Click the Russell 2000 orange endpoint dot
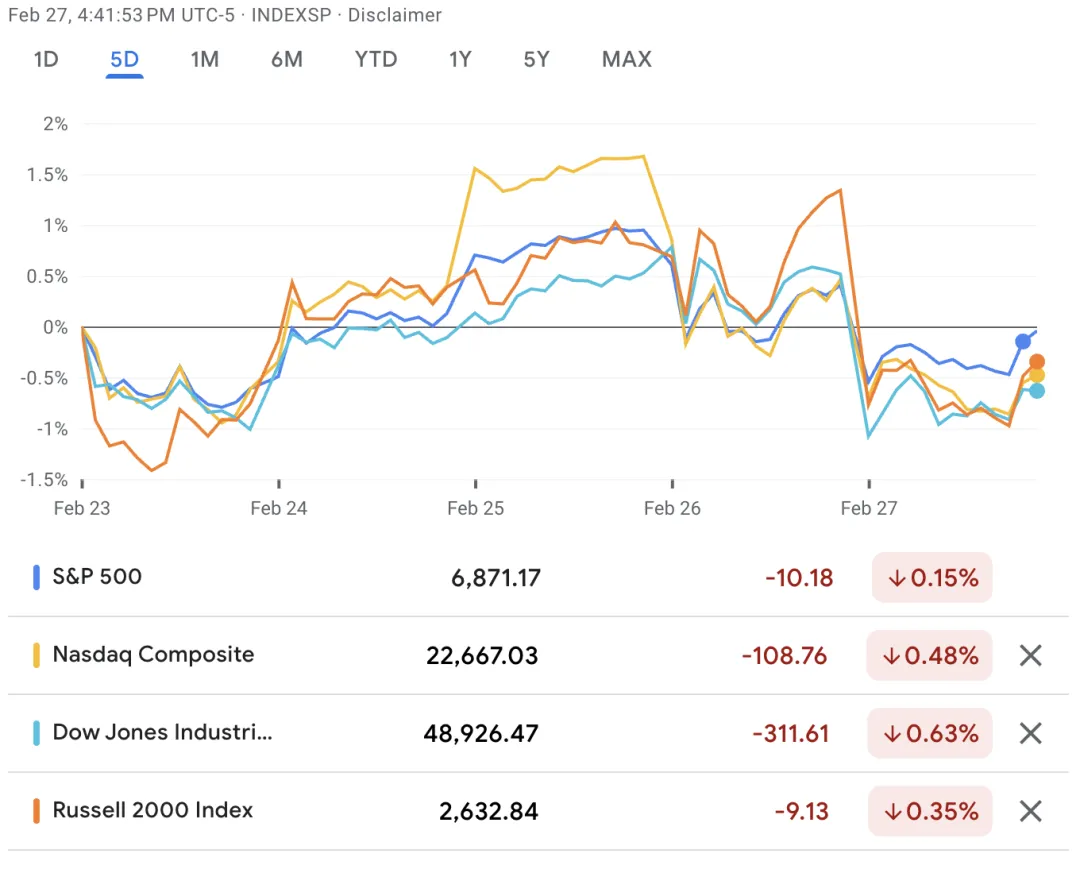The image size is (1080, 869). (x=1037, y=362)
